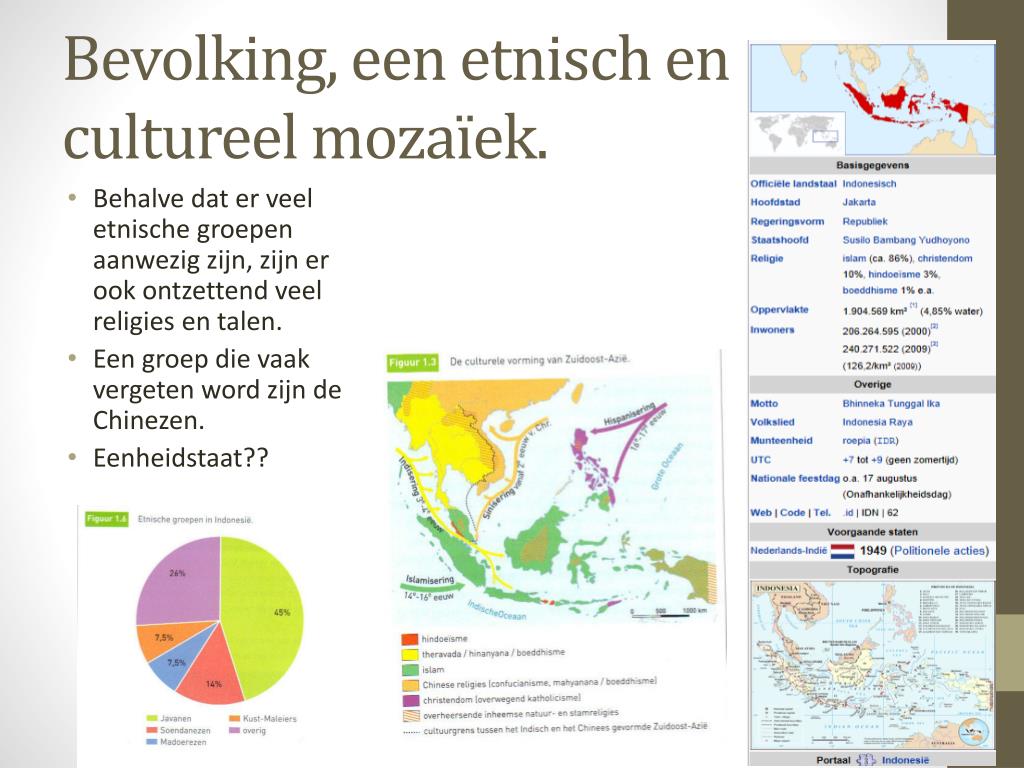Follow the 'islam' link in the Religie row
The height and width of the screenshot is (768, 1024).
coord(854,259)
